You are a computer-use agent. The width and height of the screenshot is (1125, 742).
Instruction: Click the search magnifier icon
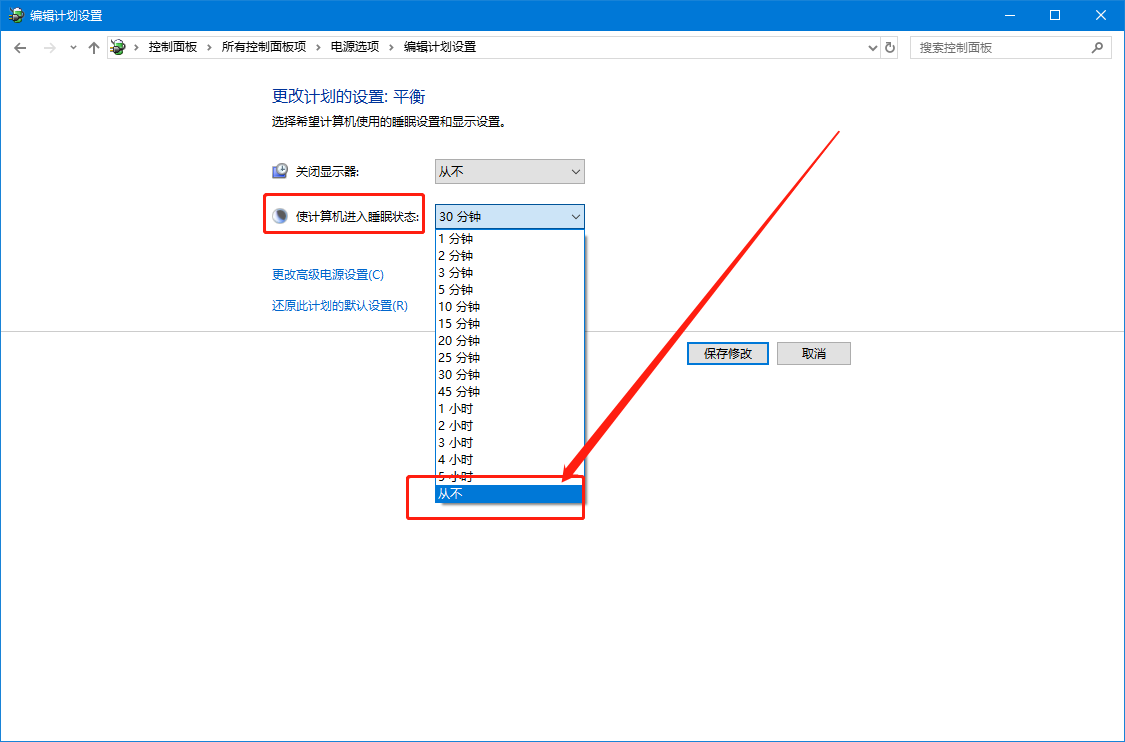pyautogui.click(x=1097, y=47)
